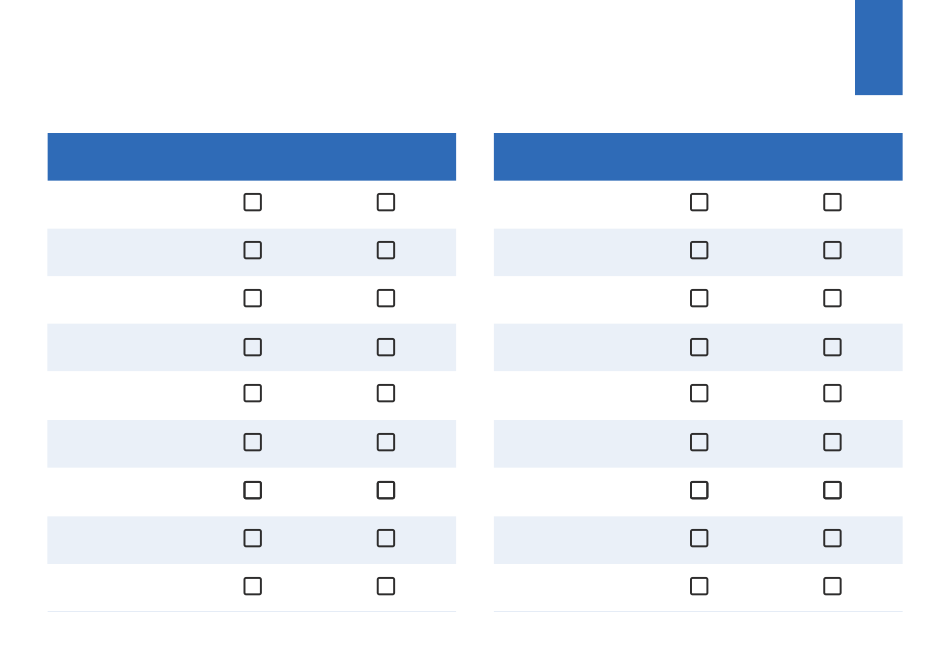
Task: Check right table's last row, second checkbox
Action: point(832,586)
